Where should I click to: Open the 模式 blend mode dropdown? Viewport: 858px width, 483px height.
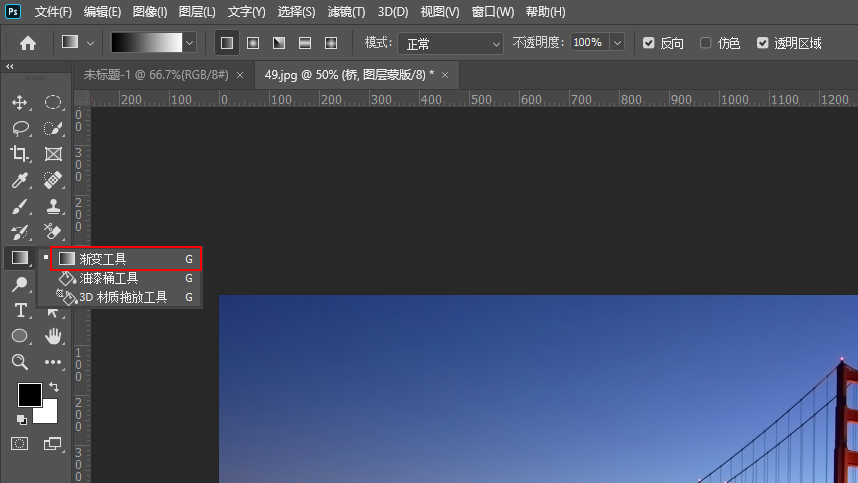click(x=450, y=43)
